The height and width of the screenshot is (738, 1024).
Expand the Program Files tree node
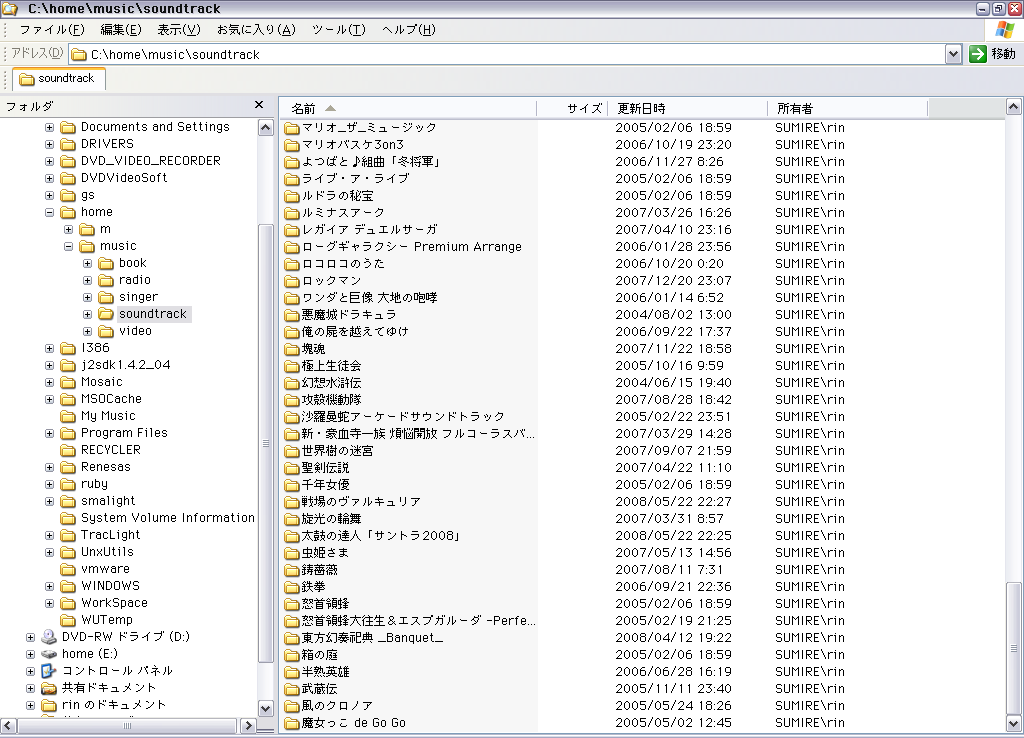point(50,433)
